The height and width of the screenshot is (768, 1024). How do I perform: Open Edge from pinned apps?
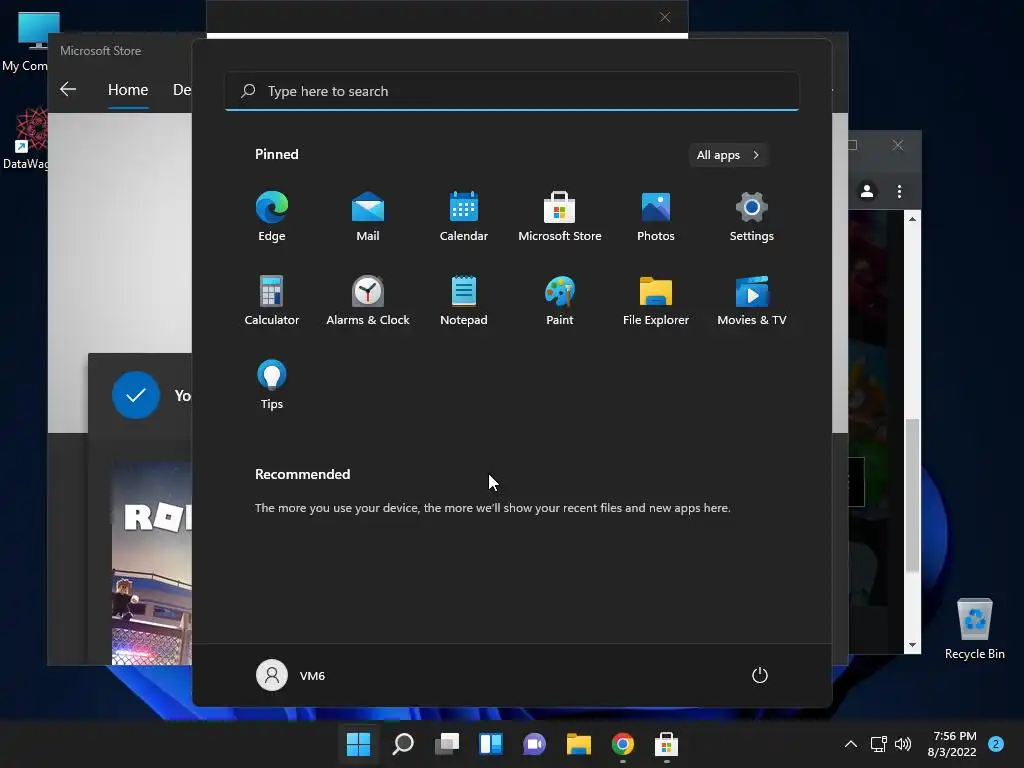coord(272,216)
